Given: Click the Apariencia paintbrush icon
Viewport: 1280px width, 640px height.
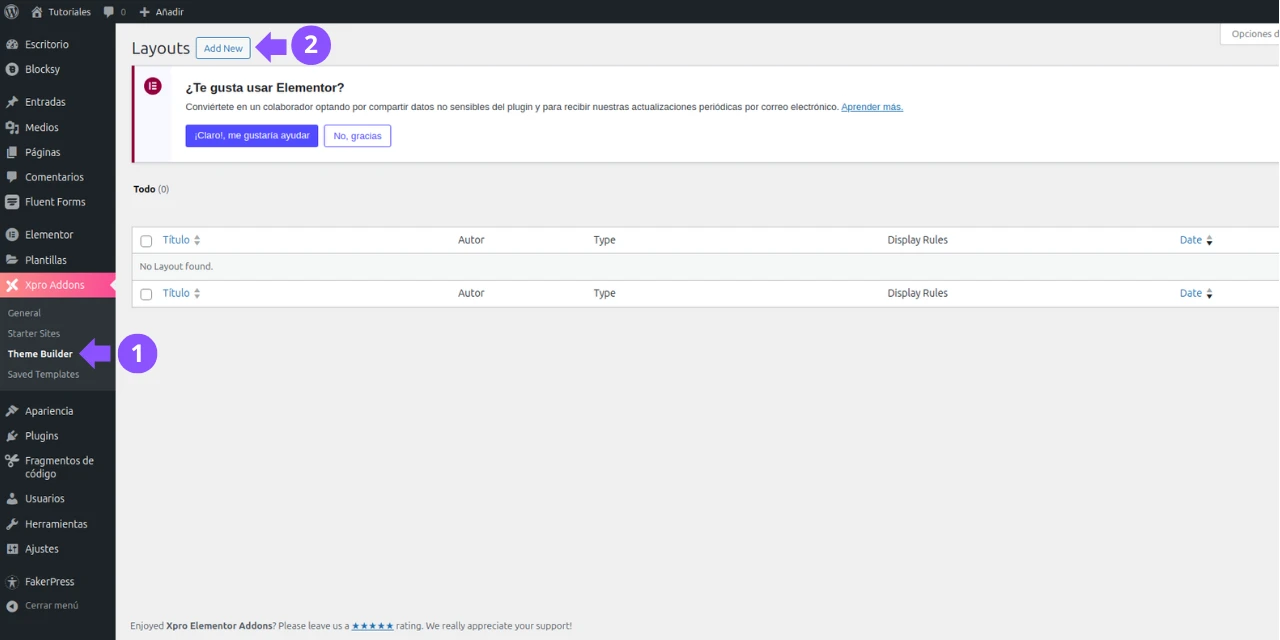Looking at the screenshot, I should (x=12, y=411).
